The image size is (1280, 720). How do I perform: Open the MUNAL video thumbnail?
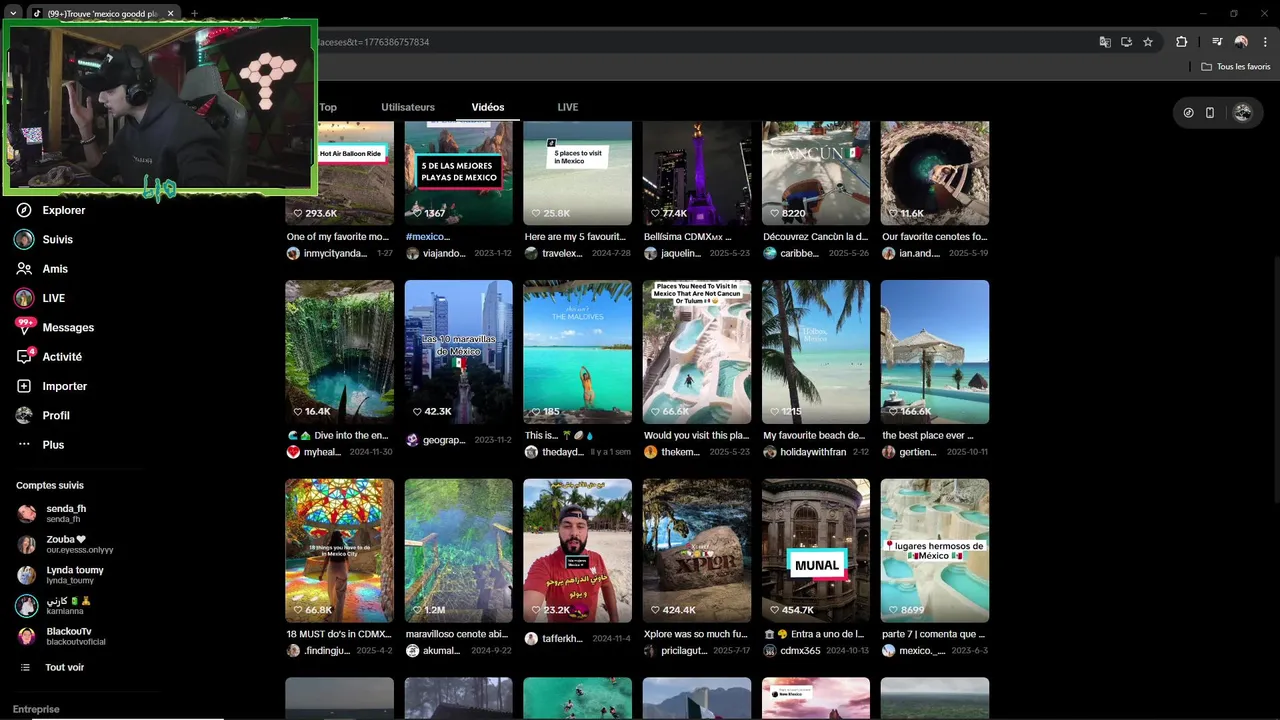click(x=816, y=550)
